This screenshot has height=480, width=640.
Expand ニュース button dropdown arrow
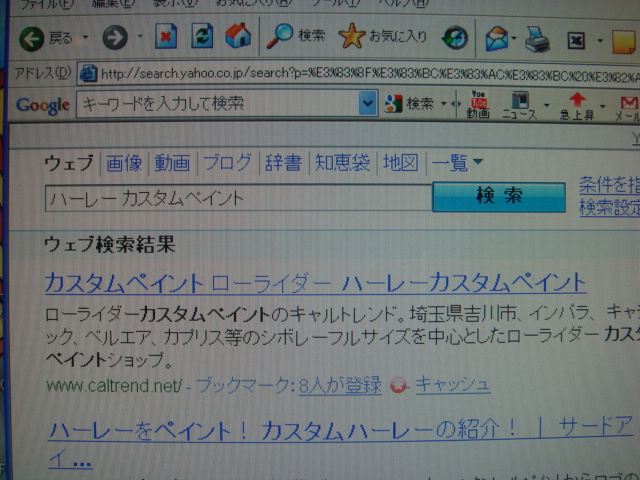(x=547, y=105)
